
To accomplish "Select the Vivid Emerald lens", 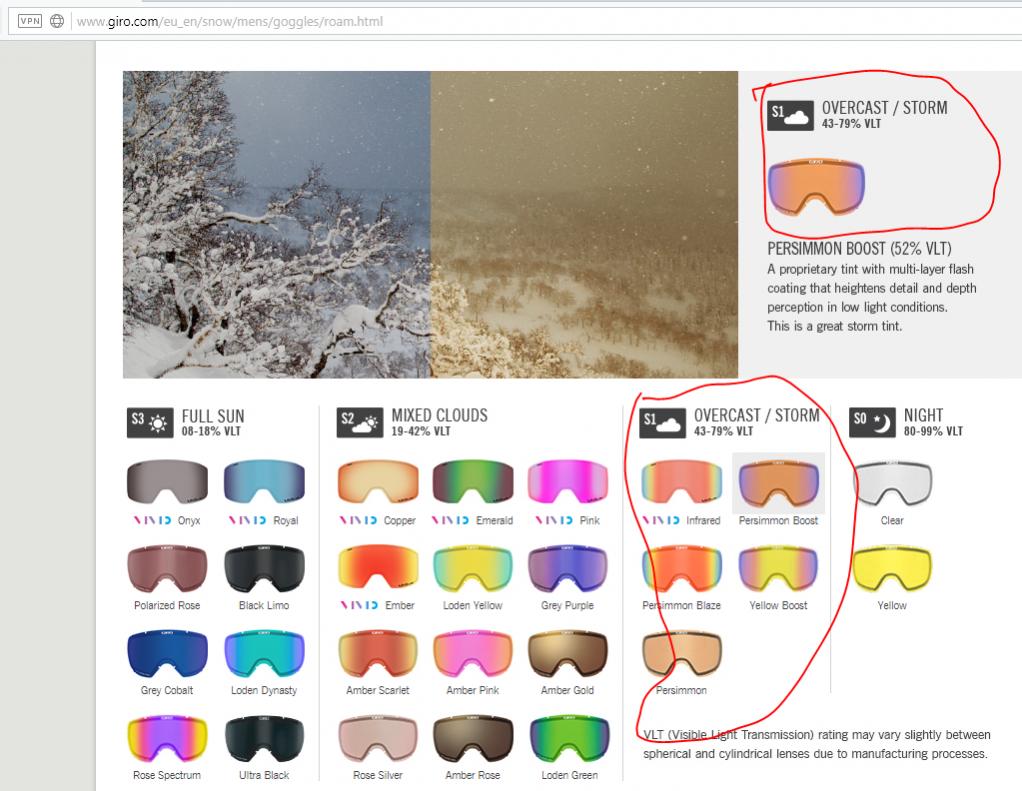I will (x=472, y=482).
